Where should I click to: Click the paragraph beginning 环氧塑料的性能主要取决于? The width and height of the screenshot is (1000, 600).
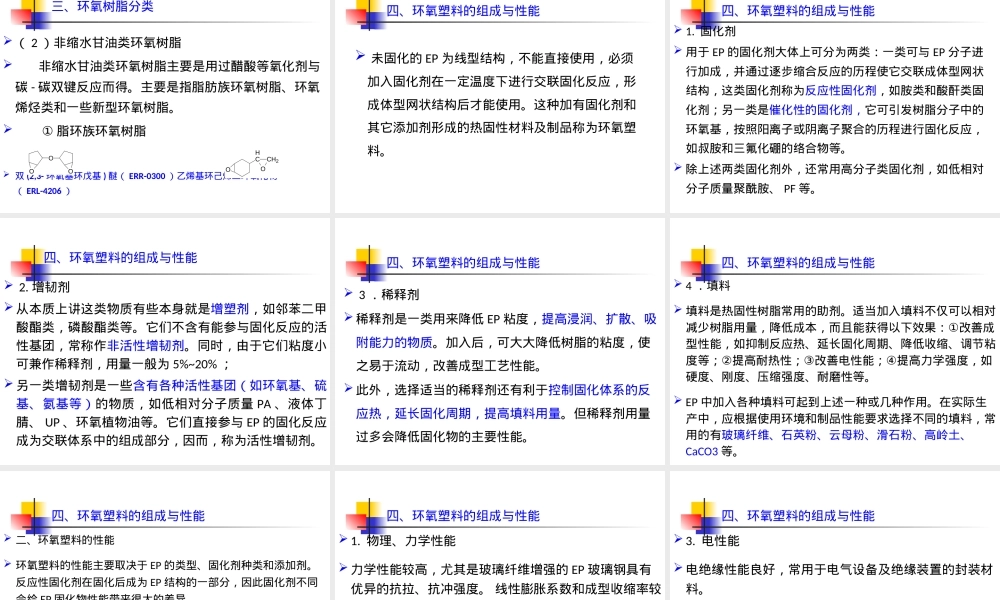coord(166,582)
